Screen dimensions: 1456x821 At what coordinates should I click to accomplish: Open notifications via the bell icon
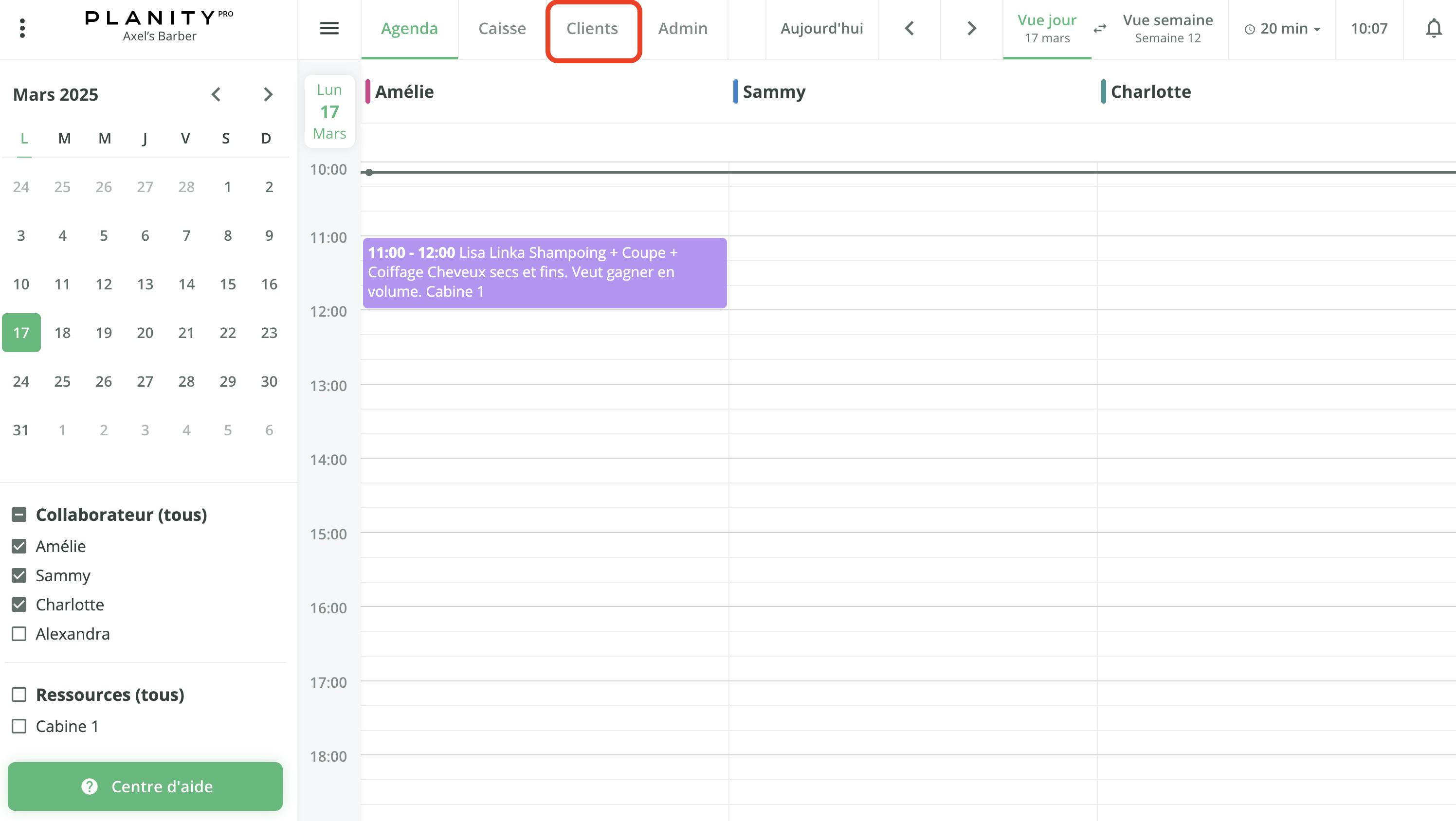[1434, 28]
